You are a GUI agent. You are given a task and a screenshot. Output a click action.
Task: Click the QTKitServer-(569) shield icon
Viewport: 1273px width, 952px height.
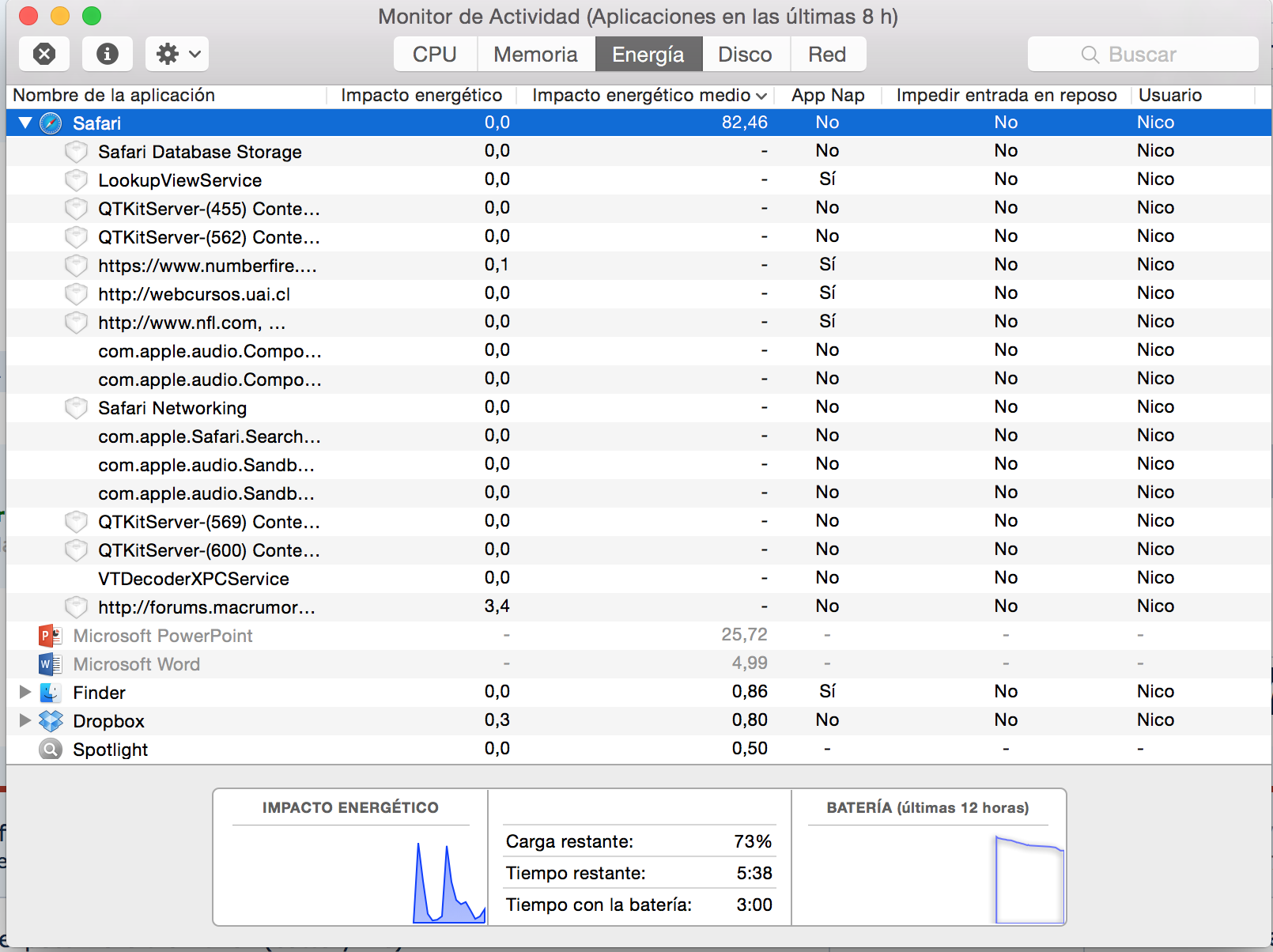pos(76,522)
